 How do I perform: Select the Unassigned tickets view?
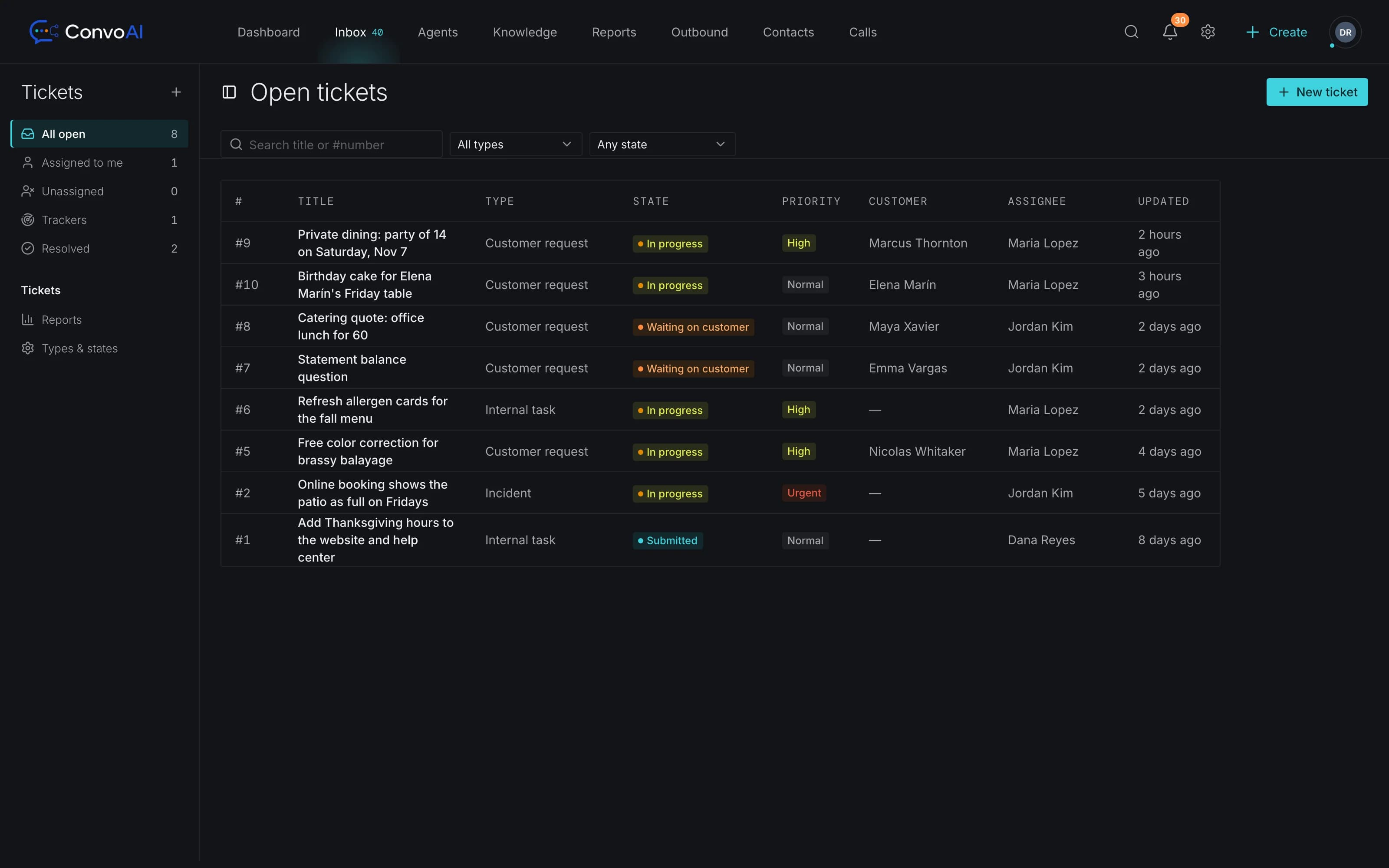[99, 191]
